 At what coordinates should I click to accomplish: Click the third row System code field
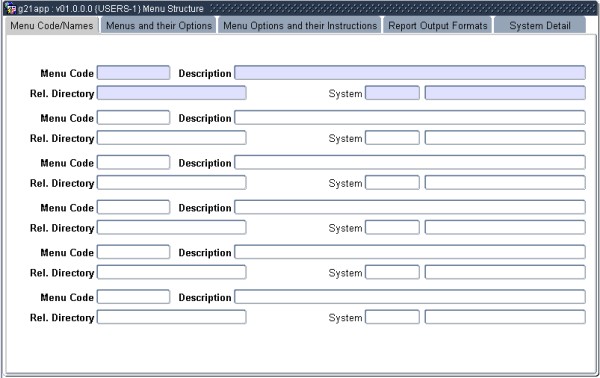point(392,182)
